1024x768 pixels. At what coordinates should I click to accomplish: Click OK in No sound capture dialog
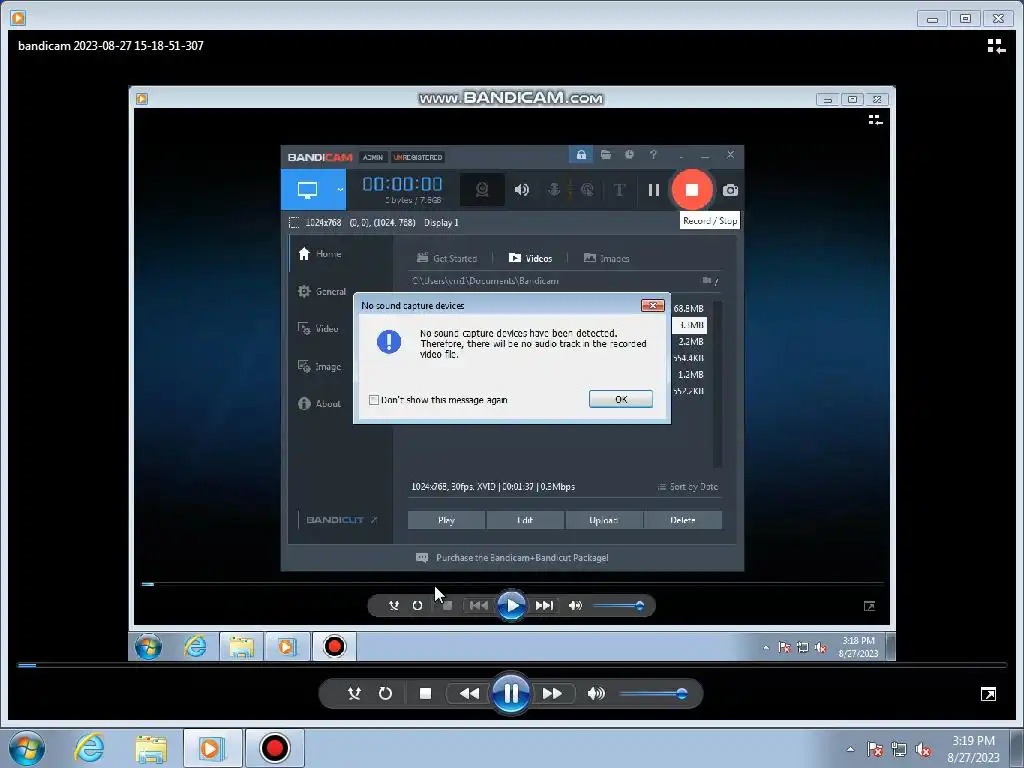tap(620, 399)
